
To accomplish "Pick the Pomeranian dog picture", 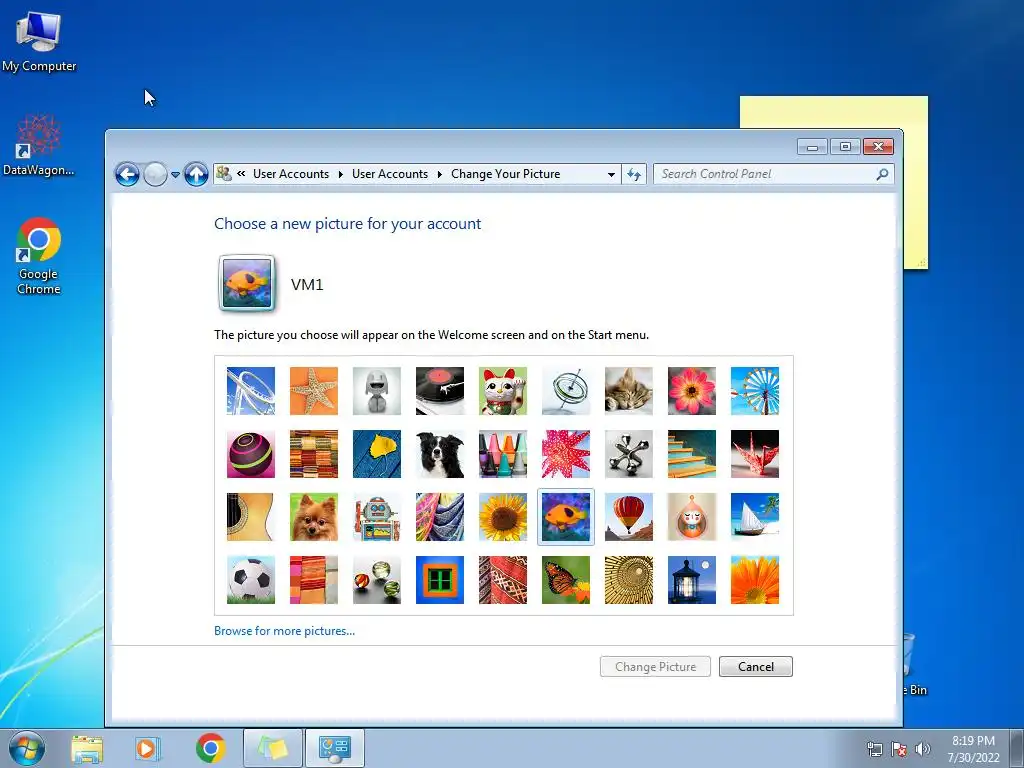I will coord(314,517).
